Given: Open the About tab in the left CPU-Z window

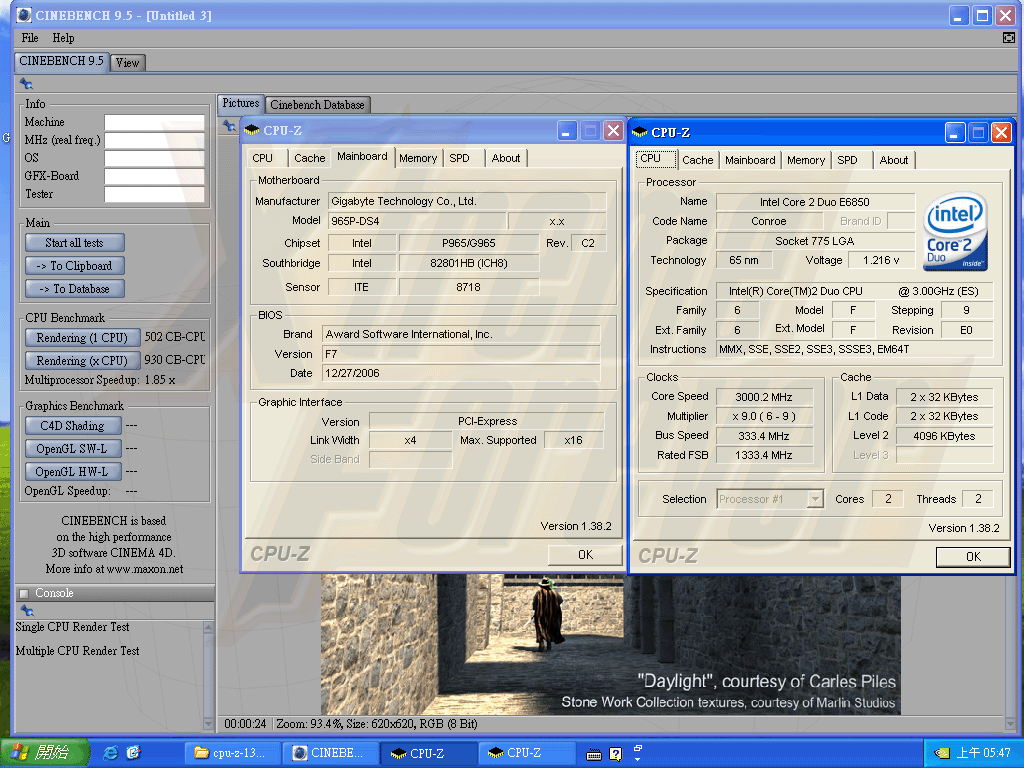Looking at the screenshot, I should click(x=506, y=158).
